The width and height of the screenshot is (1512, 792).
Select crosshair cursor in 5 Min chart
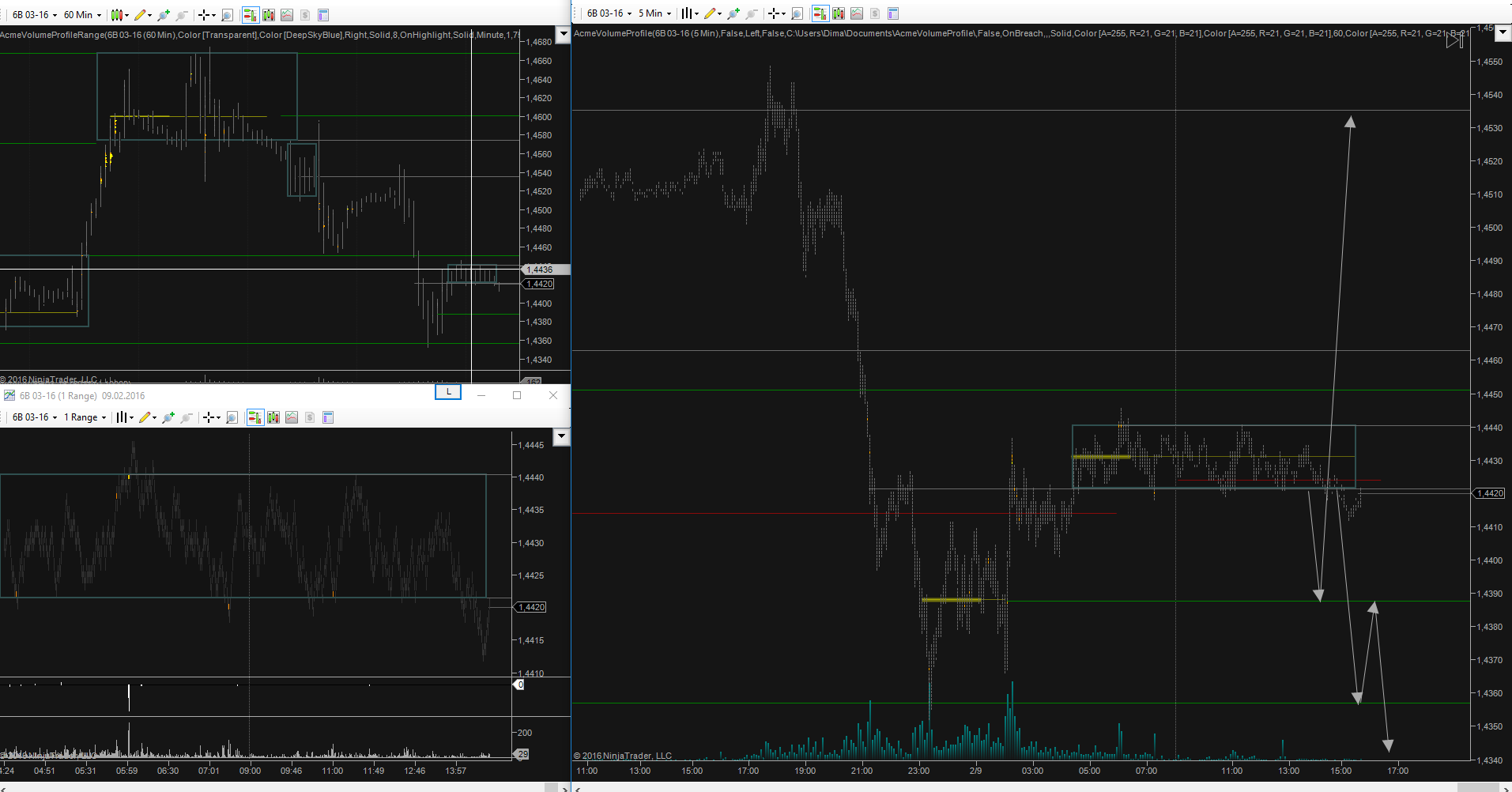[x=777, y=13]
